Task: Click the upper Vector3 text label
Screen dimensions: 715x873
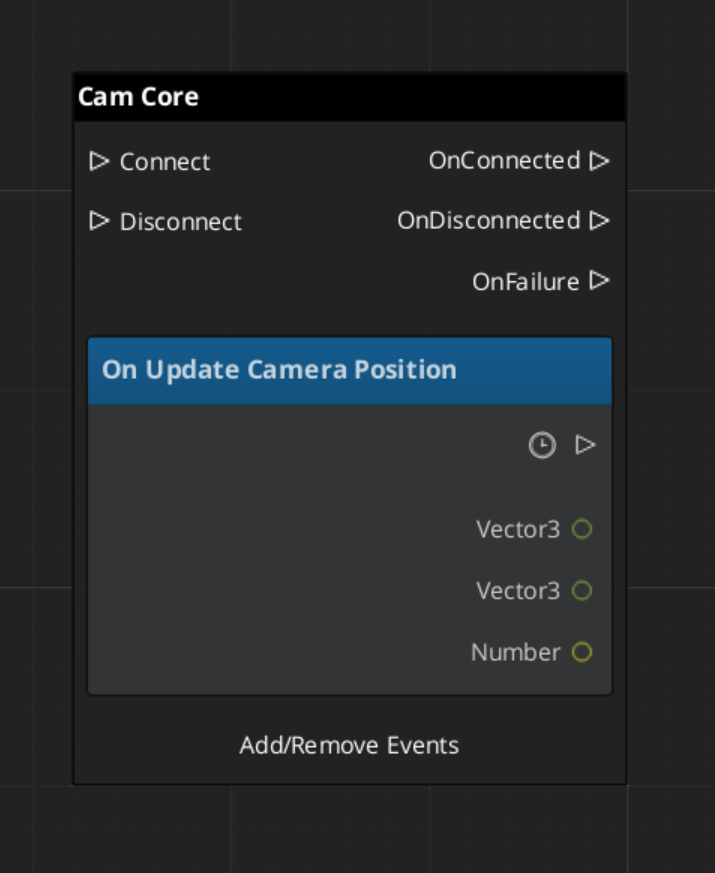Action: tap(518, 529)
